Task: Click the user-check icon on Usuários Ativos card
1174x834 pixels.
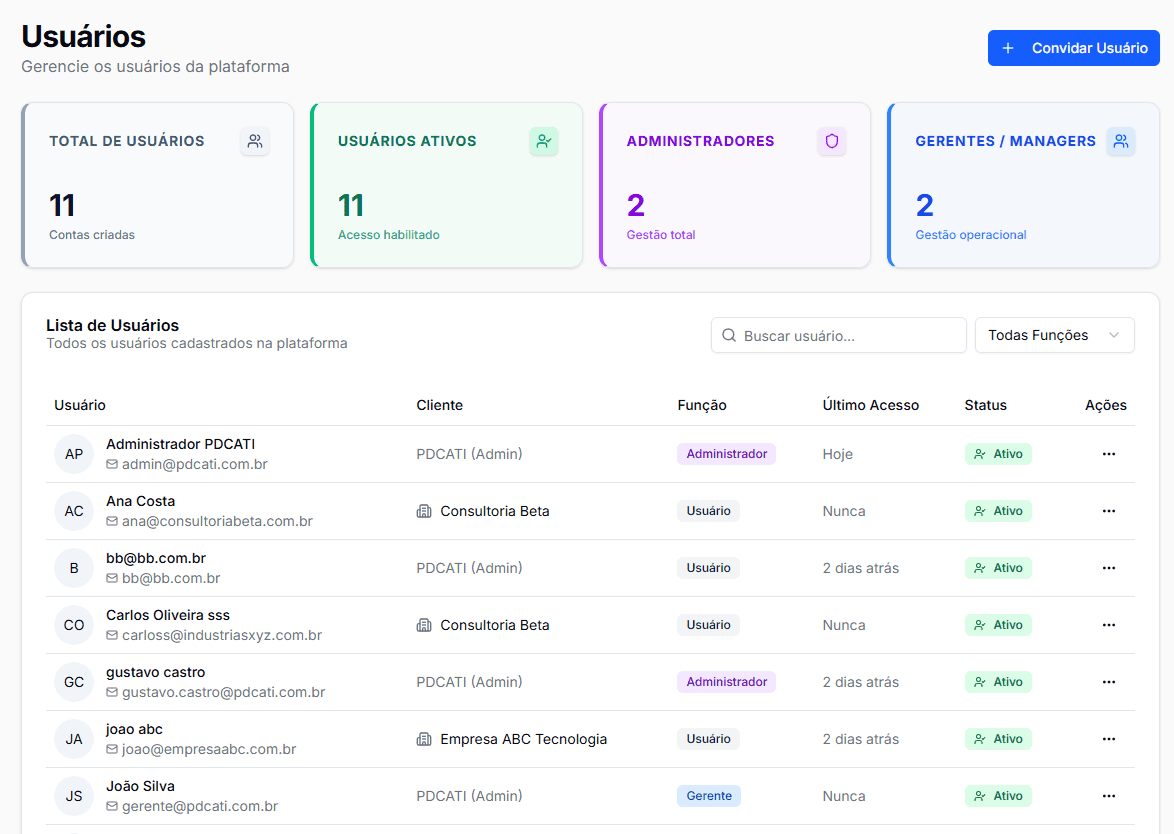Action: click(544, 141)
